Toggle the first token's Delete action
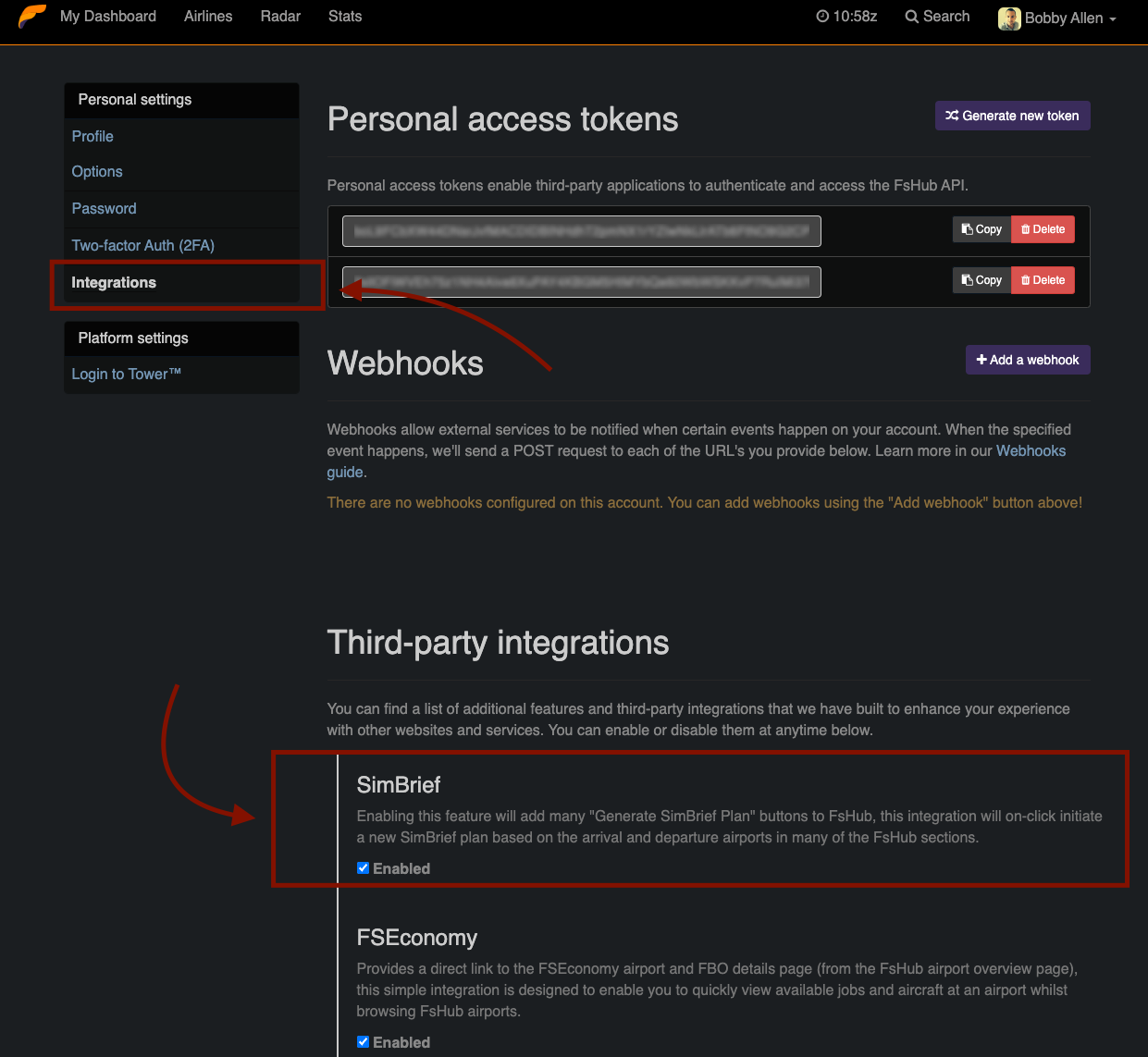The width and height of the screenshot is (1148, 1057). [x=1043, y=228]
